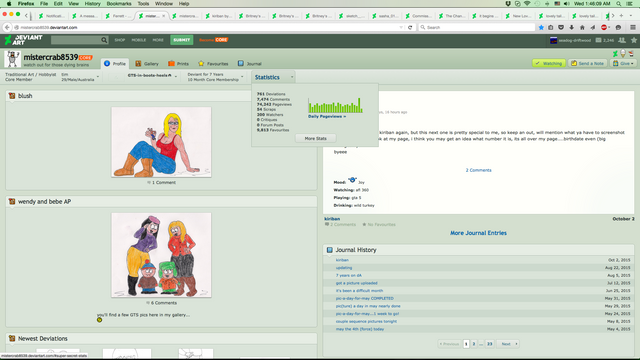The height and width of the screenshot is (360, 640).
Task: Click the Daily Pageviews bar chart
Action: point(335,105)
